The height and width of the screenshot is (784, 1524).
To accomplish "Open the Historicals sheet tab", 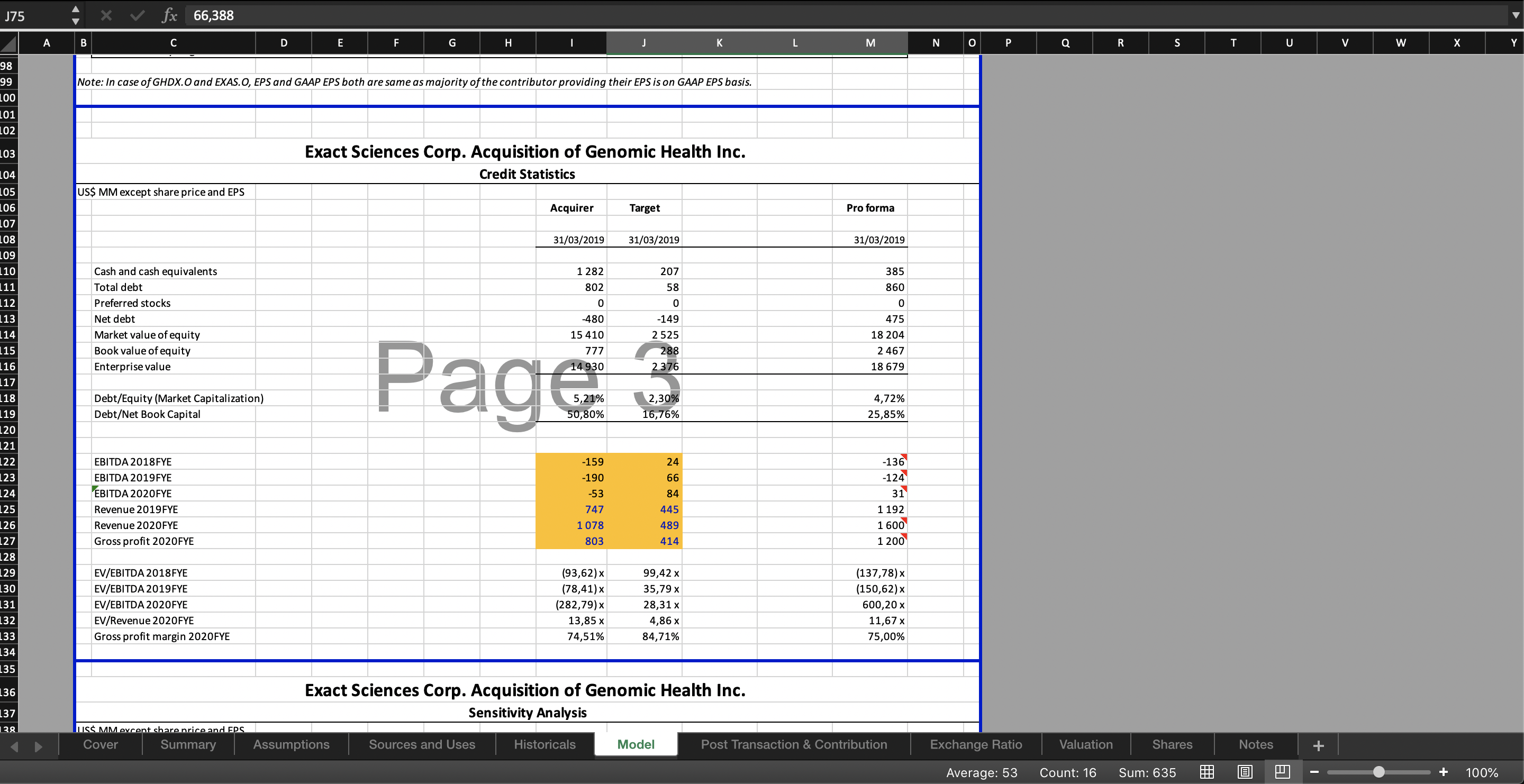I will tap(545, 744).
